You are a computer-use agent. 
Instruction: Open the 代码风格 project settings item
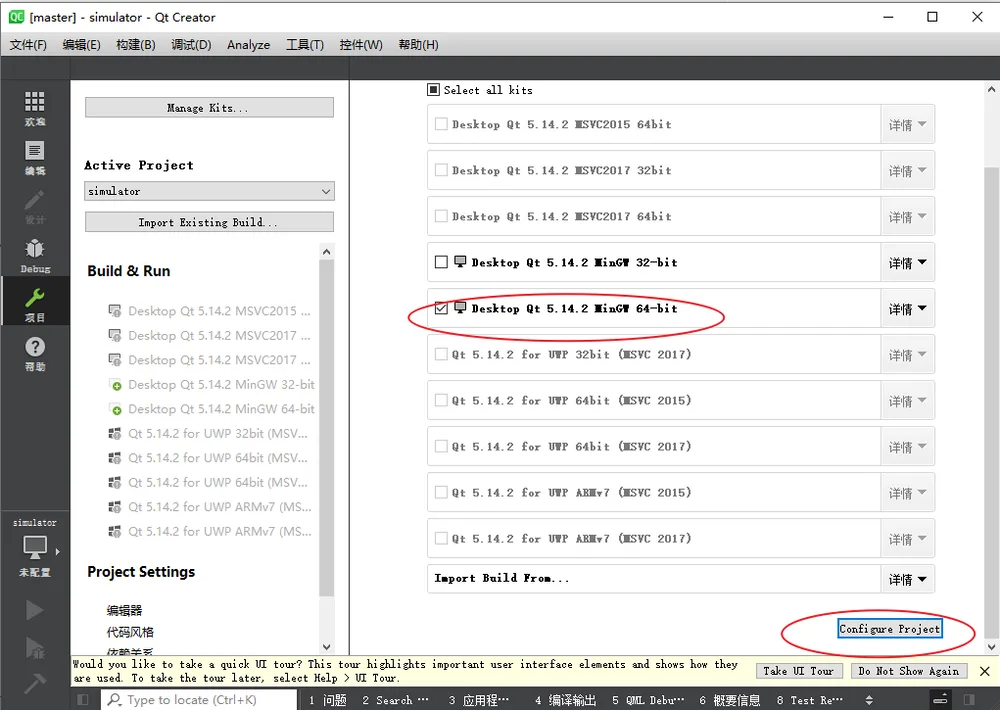[130, 632]
